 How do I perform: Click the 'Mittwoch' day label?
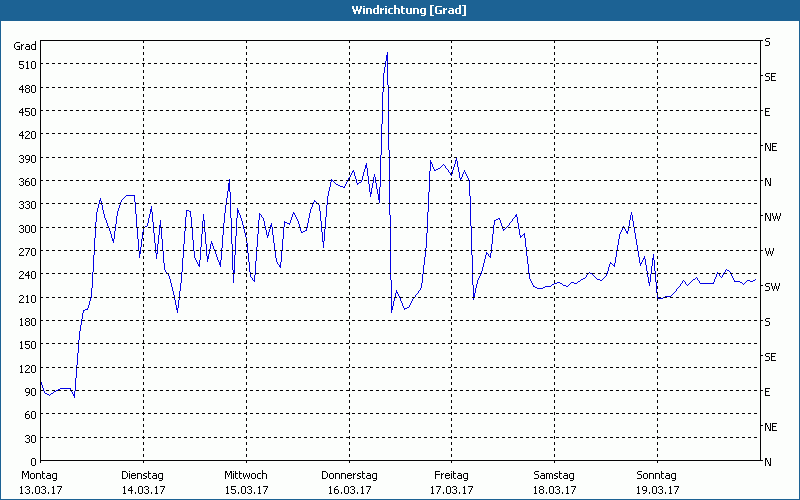pos(246,476)
